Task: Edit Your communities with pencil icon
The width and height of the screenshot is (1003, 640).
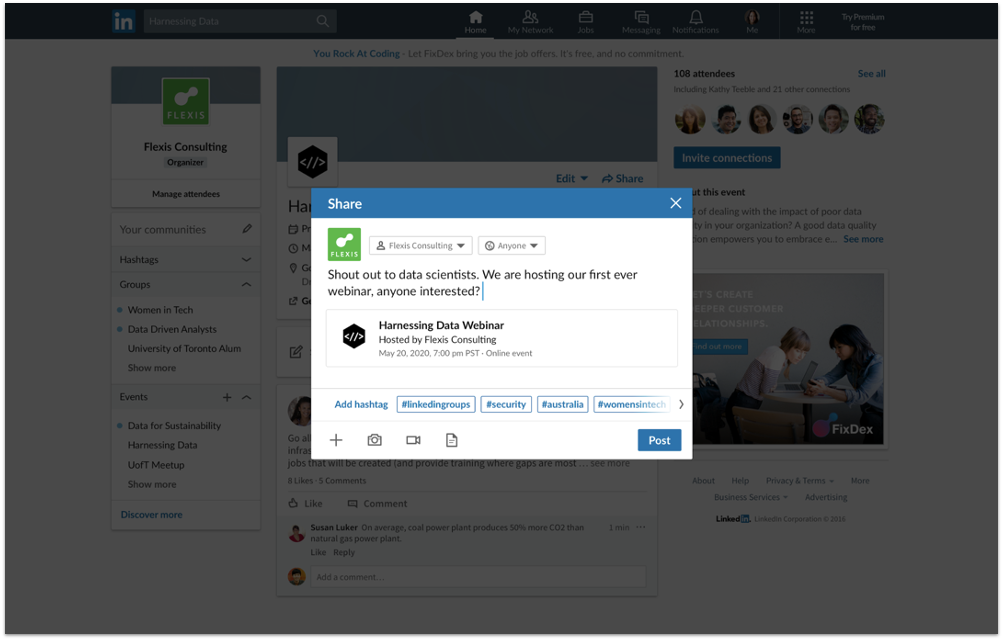Action: tap(247, 229)
